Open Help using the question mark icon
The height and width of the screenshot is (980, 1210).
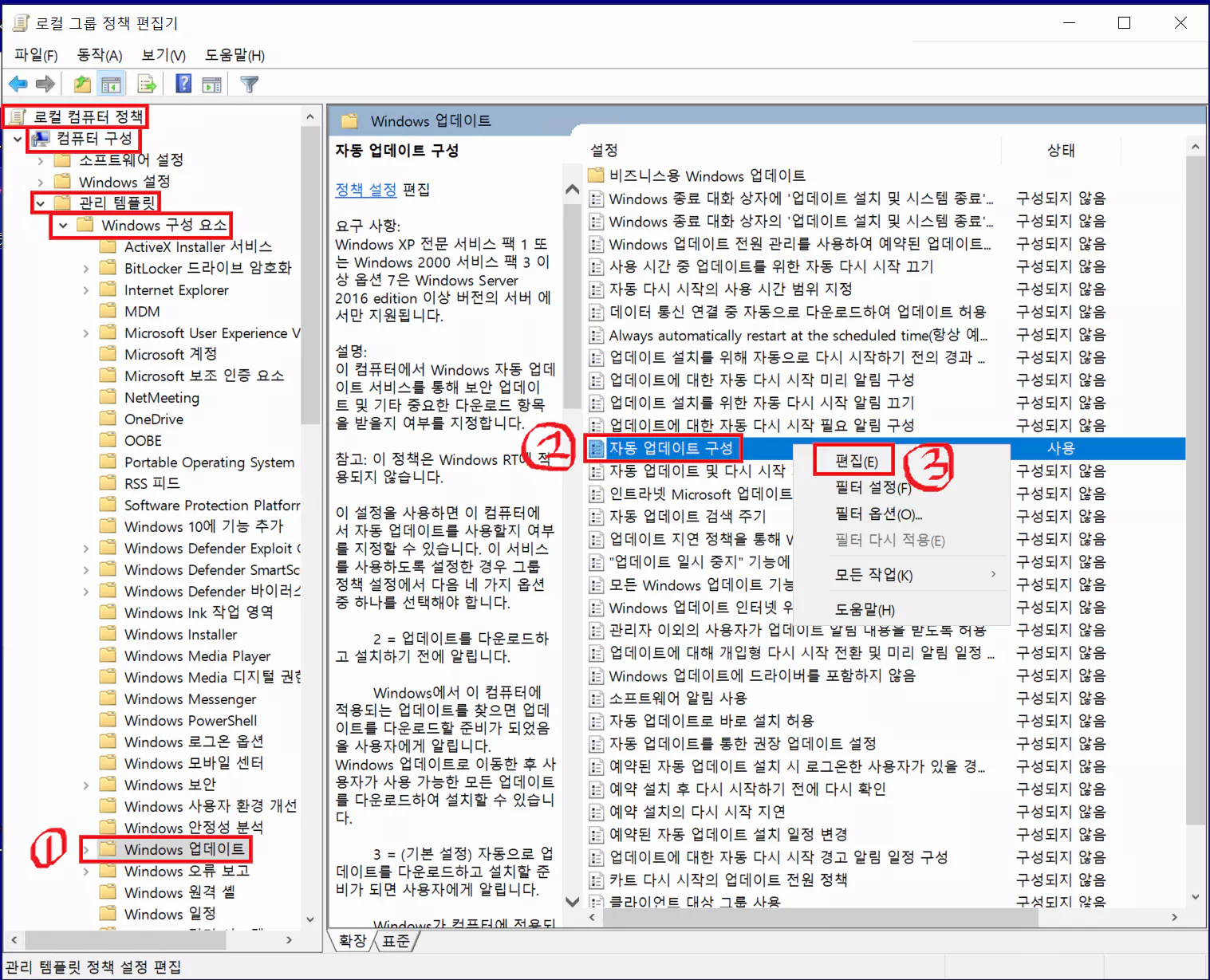click(183, 83)
